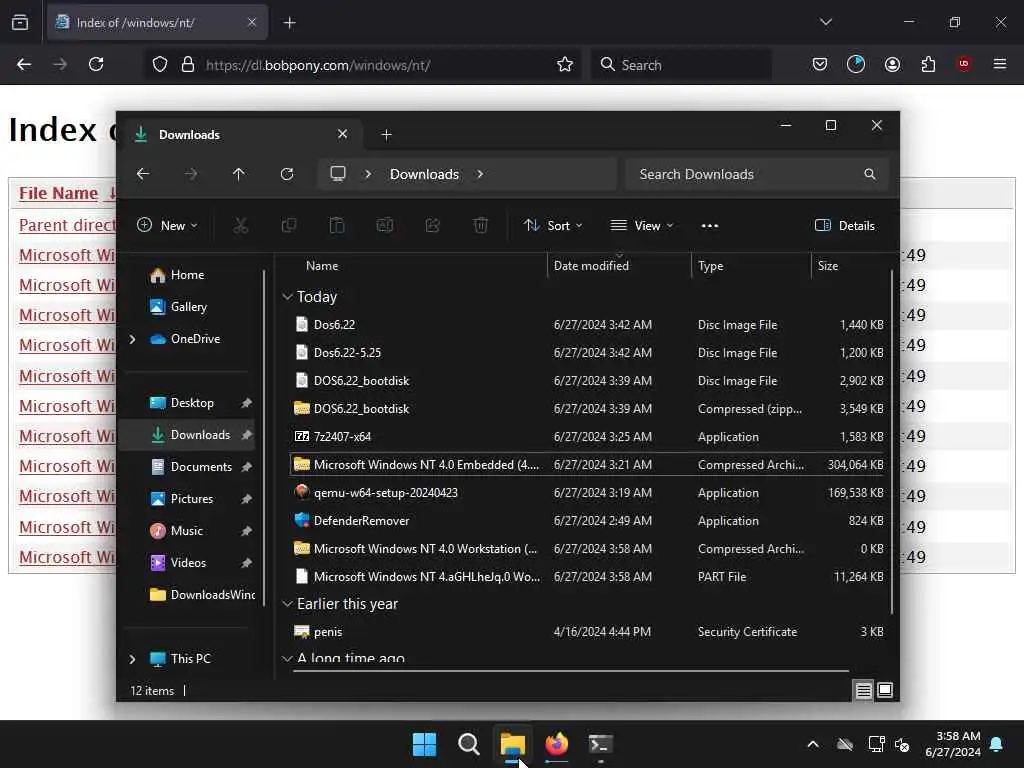
Task: Sort by the Date modified column
Action: pos(591,266)
